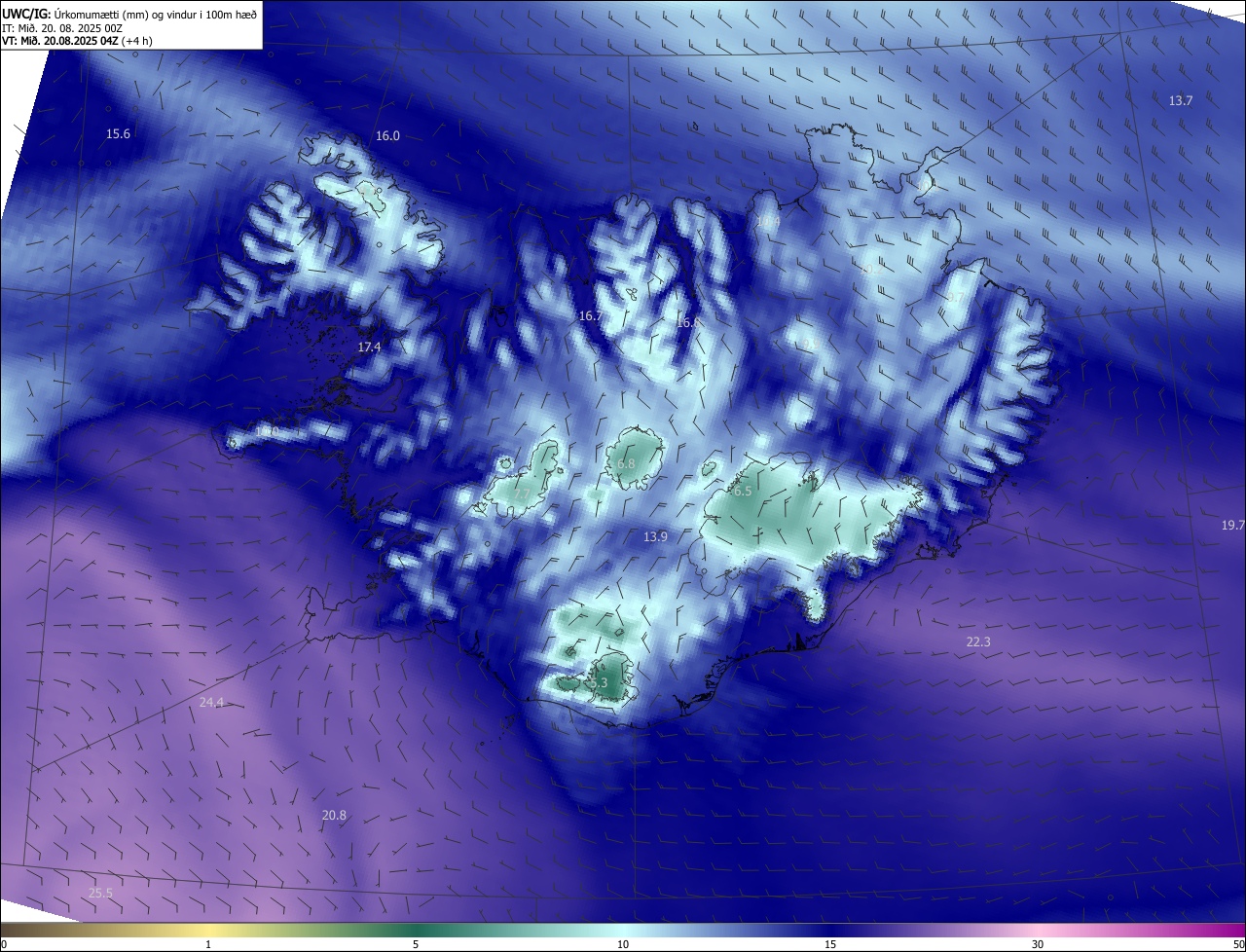Click the 6.8 value on the glacier
This screenshot has width=1246, height=952.
(626, 464)
